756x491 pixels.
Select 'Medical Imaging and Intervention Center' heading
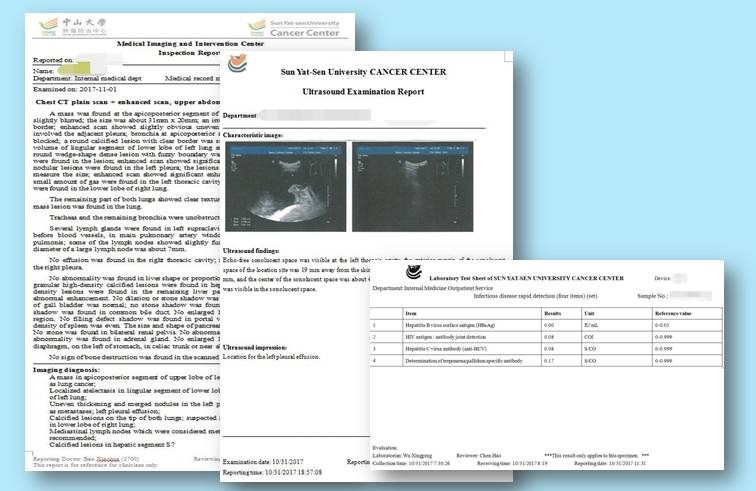(190, 43)
